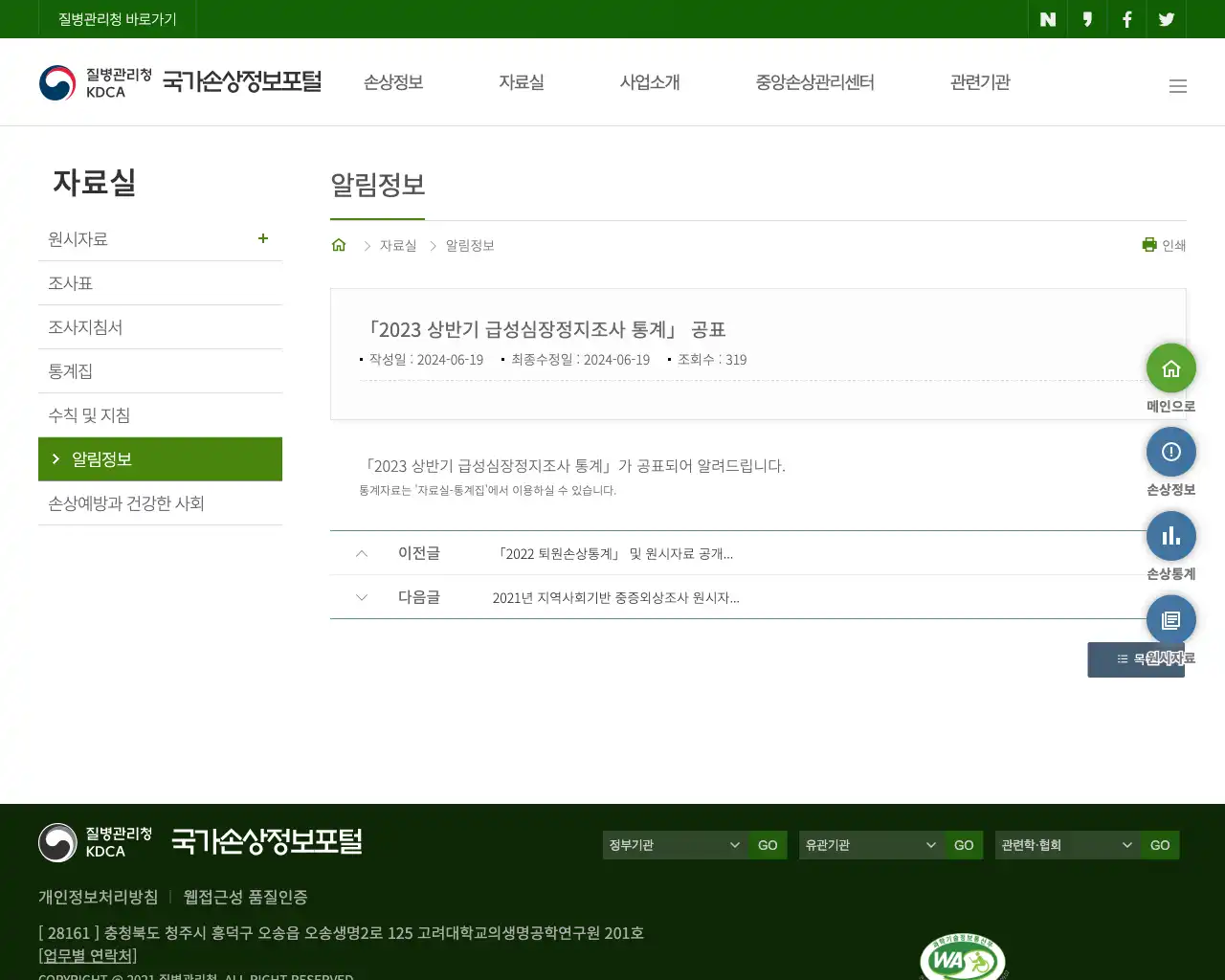Click the up chevron beside 이전글
Viewport: 1225px width, 980px height.
tap(362, 553)
